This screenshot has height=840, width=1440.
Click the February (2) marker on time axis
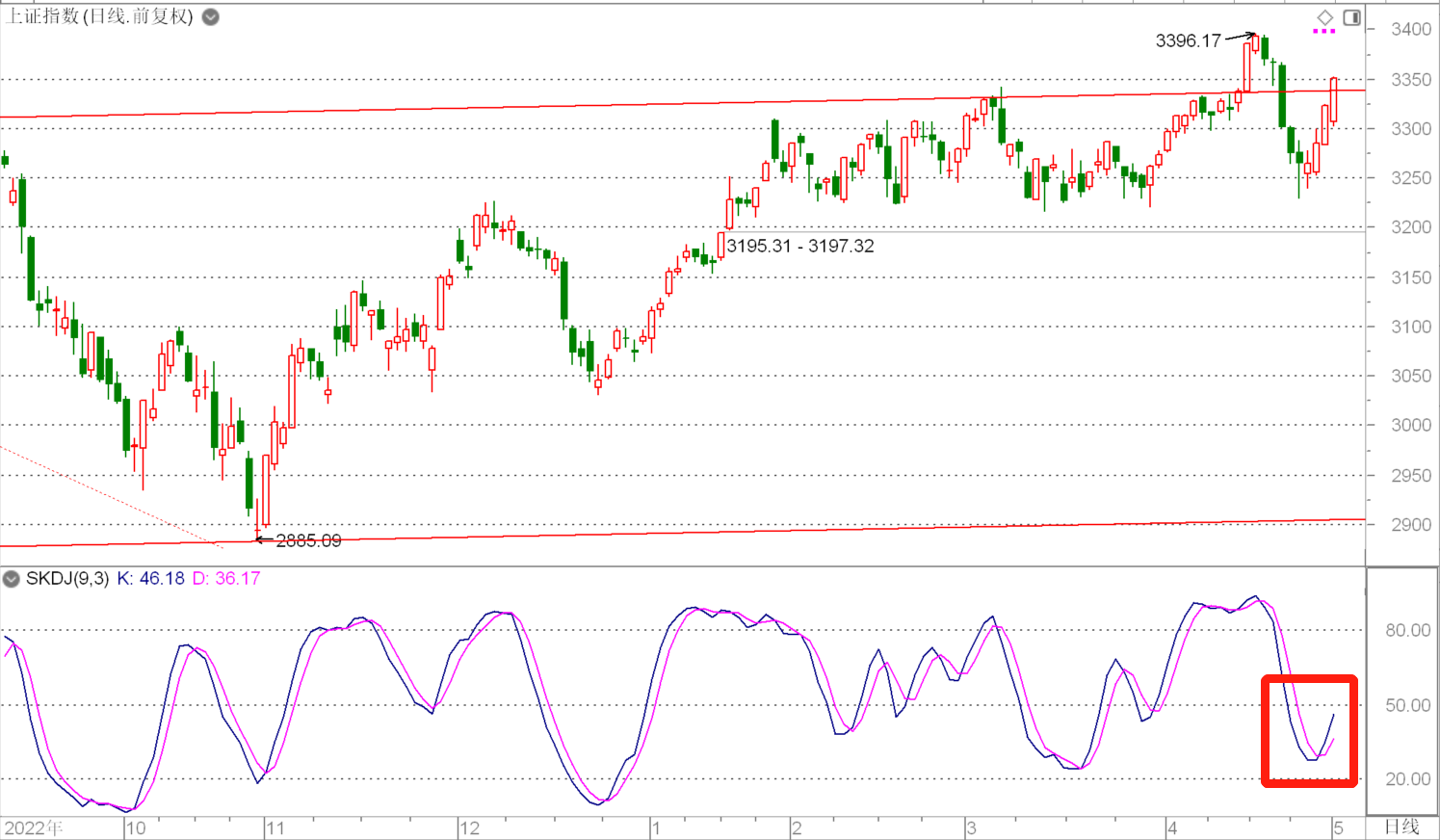(x=797, y=828)
